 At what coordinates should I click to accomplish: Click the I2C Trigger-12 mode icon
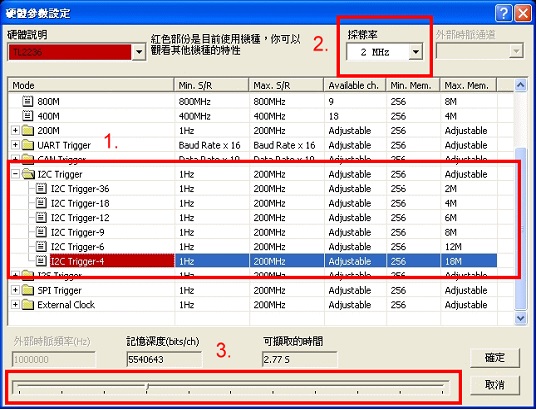pyautogui.click(x=41, y=218)
